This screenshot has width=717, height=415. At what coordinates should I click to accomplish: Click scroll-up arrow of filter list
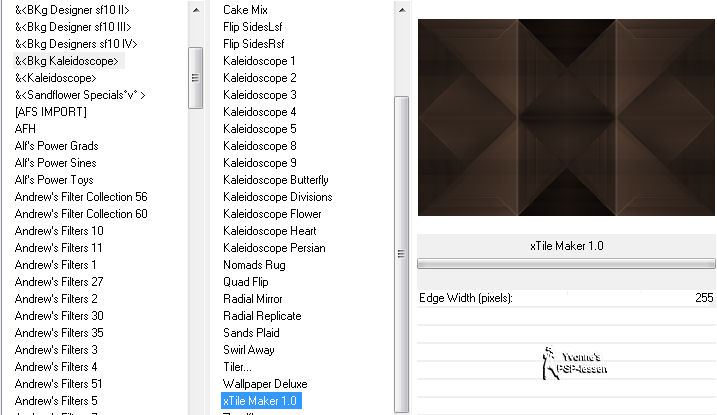click(401, 10)
